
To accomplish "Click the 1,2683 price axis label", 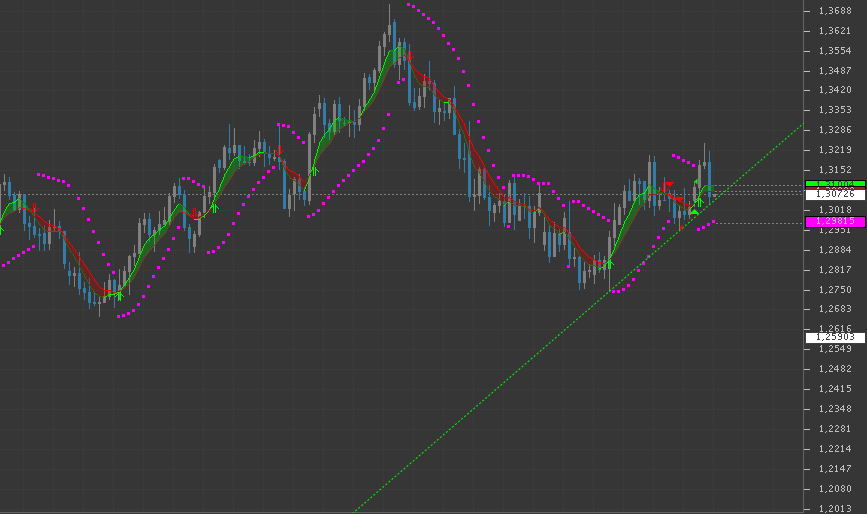I will (x=835, y=308).
